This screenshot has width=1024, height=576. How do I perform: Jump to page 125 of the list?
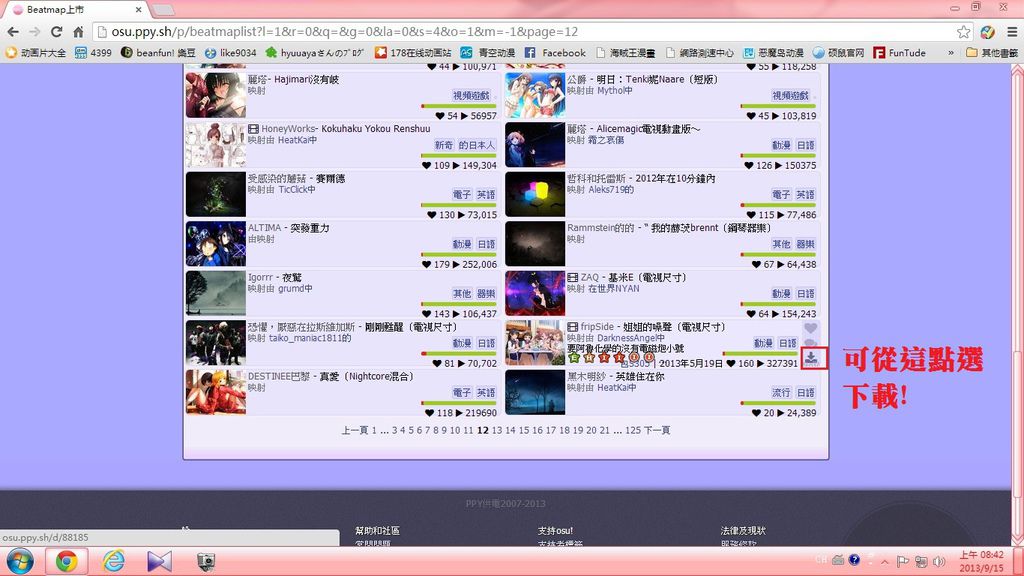[x=633, y=430]
